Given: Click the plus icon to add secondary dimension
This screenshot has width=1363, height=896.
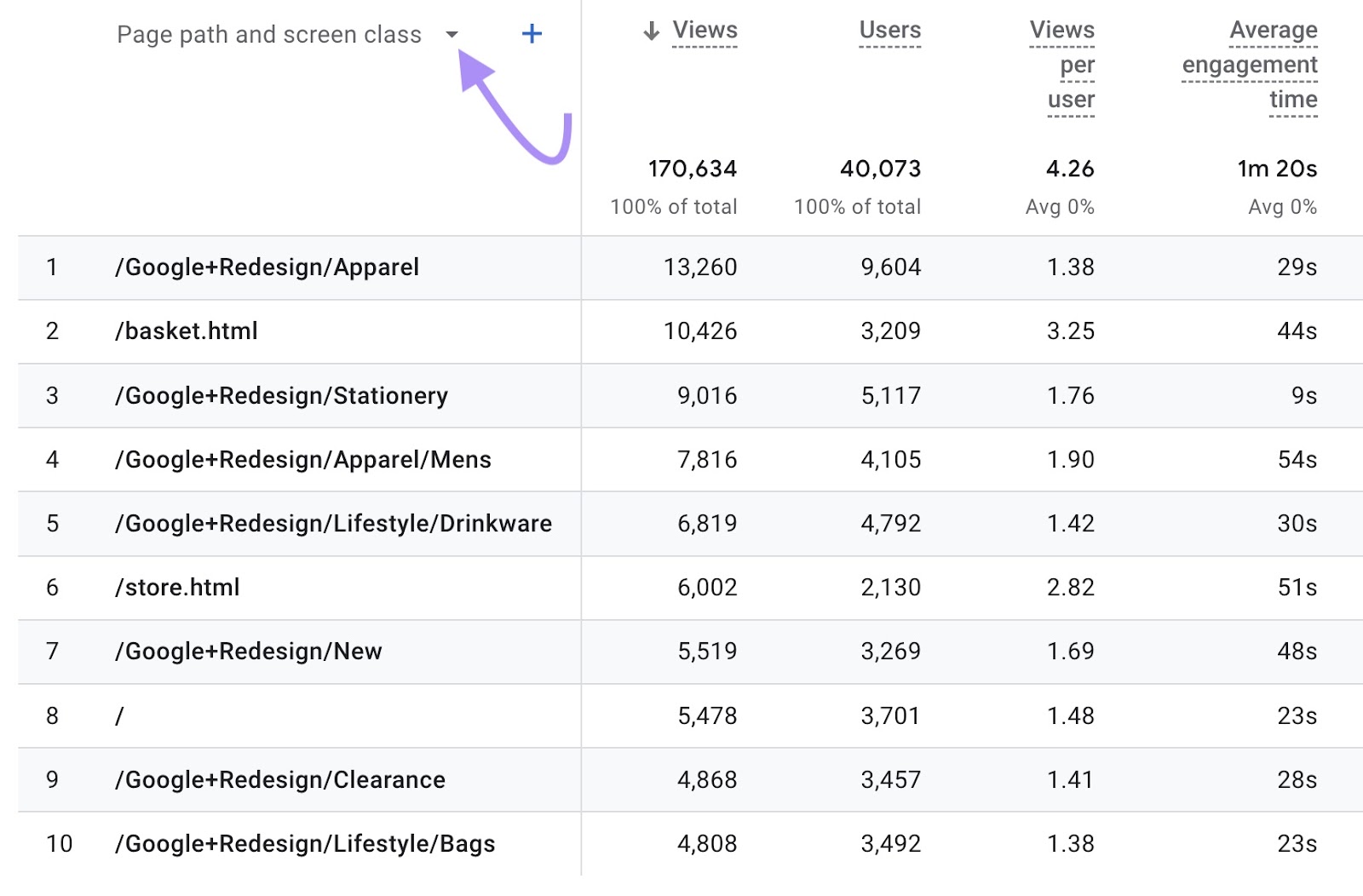Looking at the screenshot, I should pyautogui.click(x=532, y=34).
